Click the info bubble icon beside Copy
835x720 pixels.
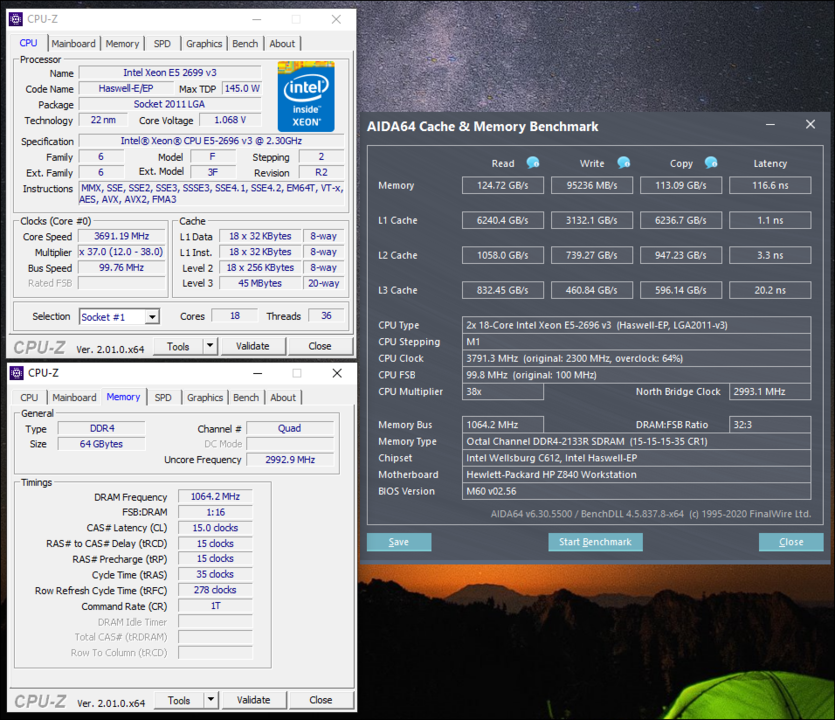[711, 163]
